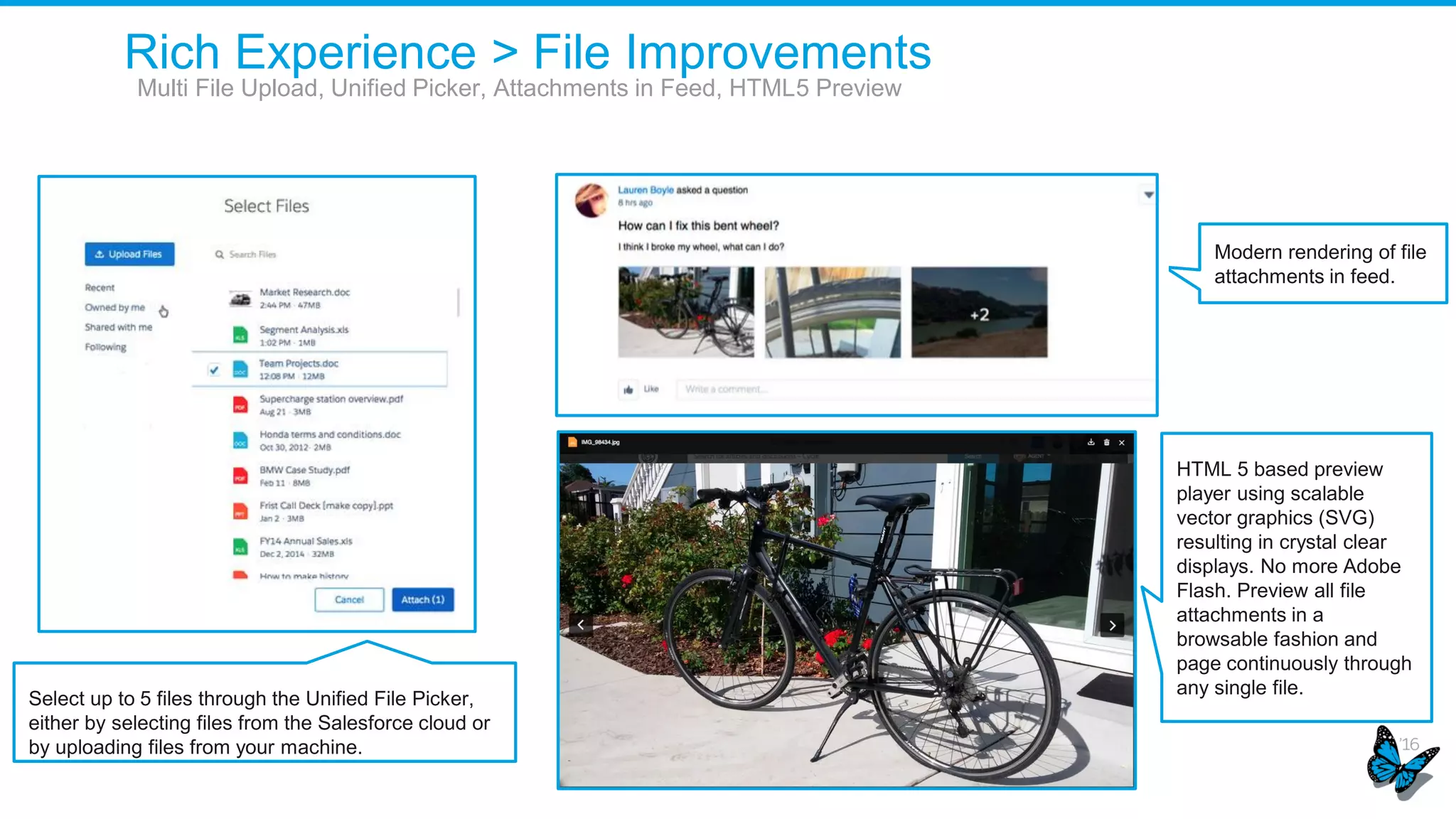Uncheck the Team Projects.doc checkbox
This screenshot has width=1456, height=819.
(214, 370)
